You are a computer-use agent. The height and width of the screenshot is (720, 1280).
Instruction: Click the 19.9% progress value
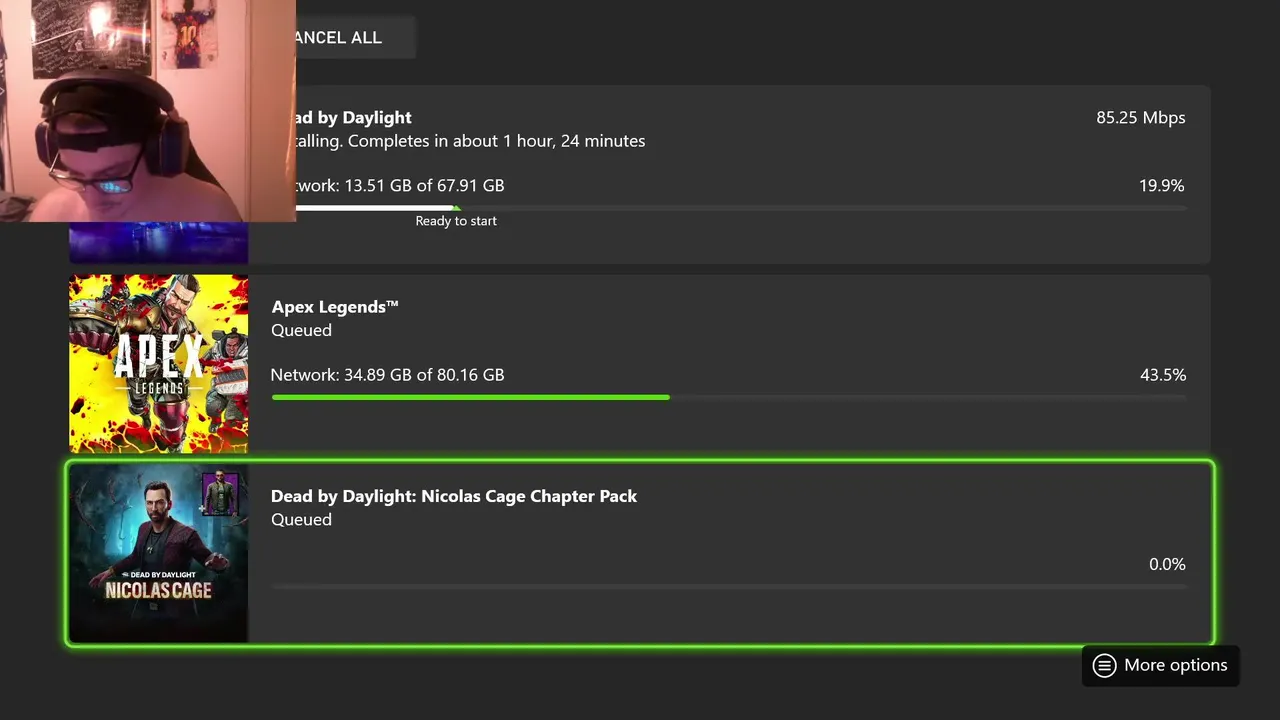[1161, 186]
